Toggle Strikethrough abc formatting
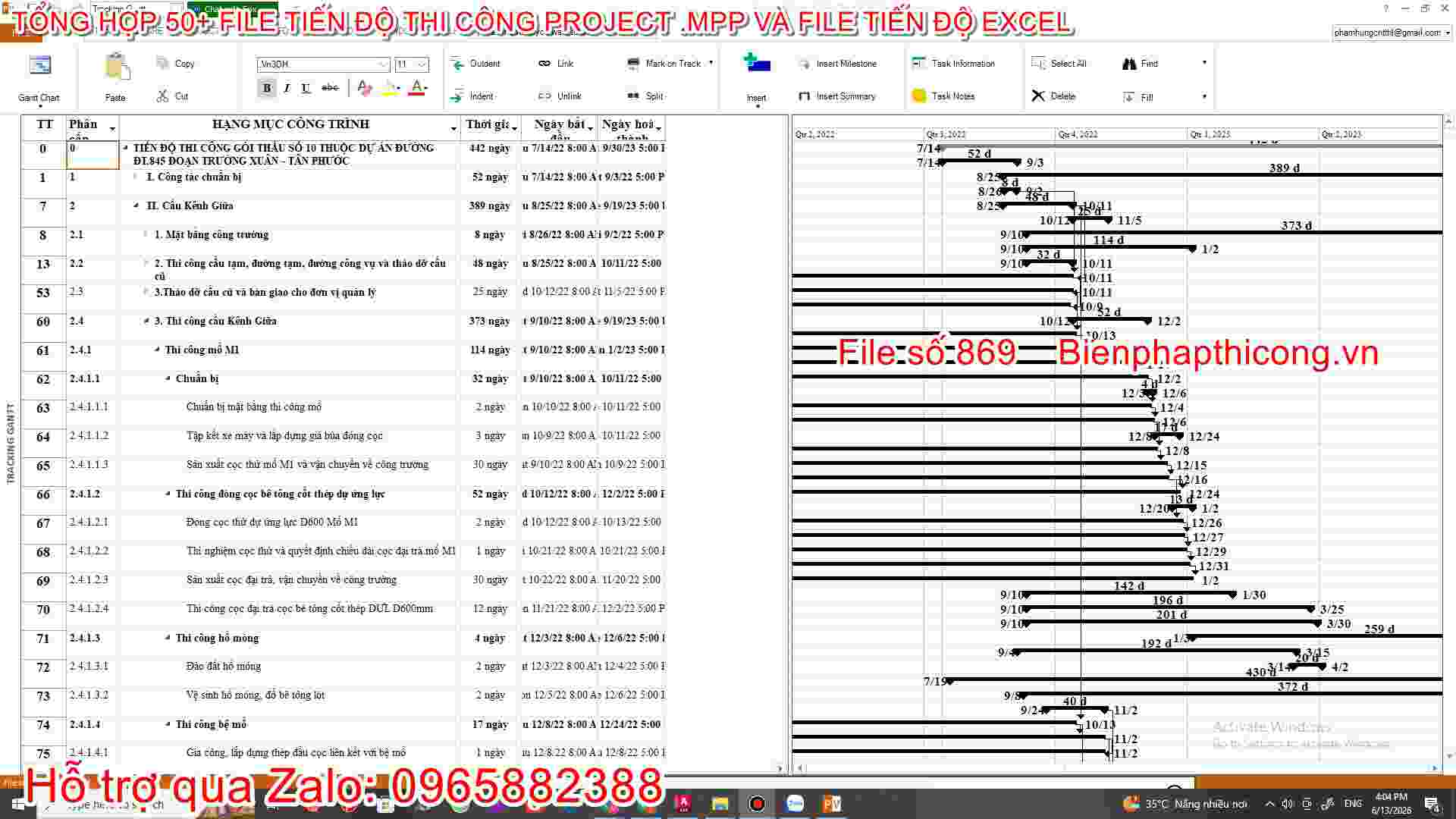The width and height of the screenshot is (1456, 819). [x=330, y=88]
